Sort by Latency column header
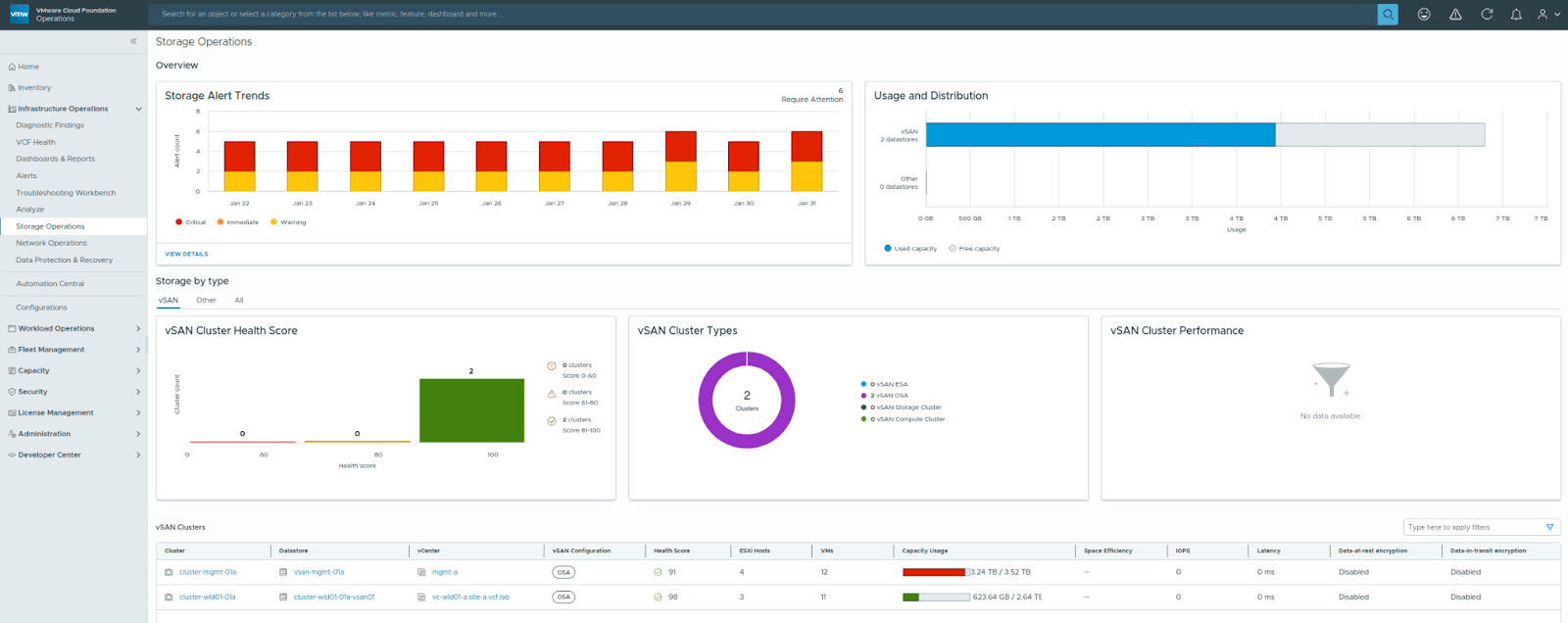The width and height of the screenshot is (1568, 623). [x=1269, y=551]
